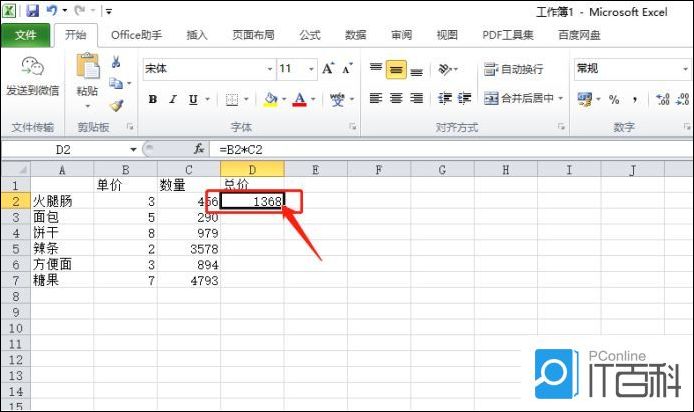Image resolution: width=694 pixels, height=412 pixels.
Task: Expand the 粘贴 options arrow
Action: tap(87, 106)
